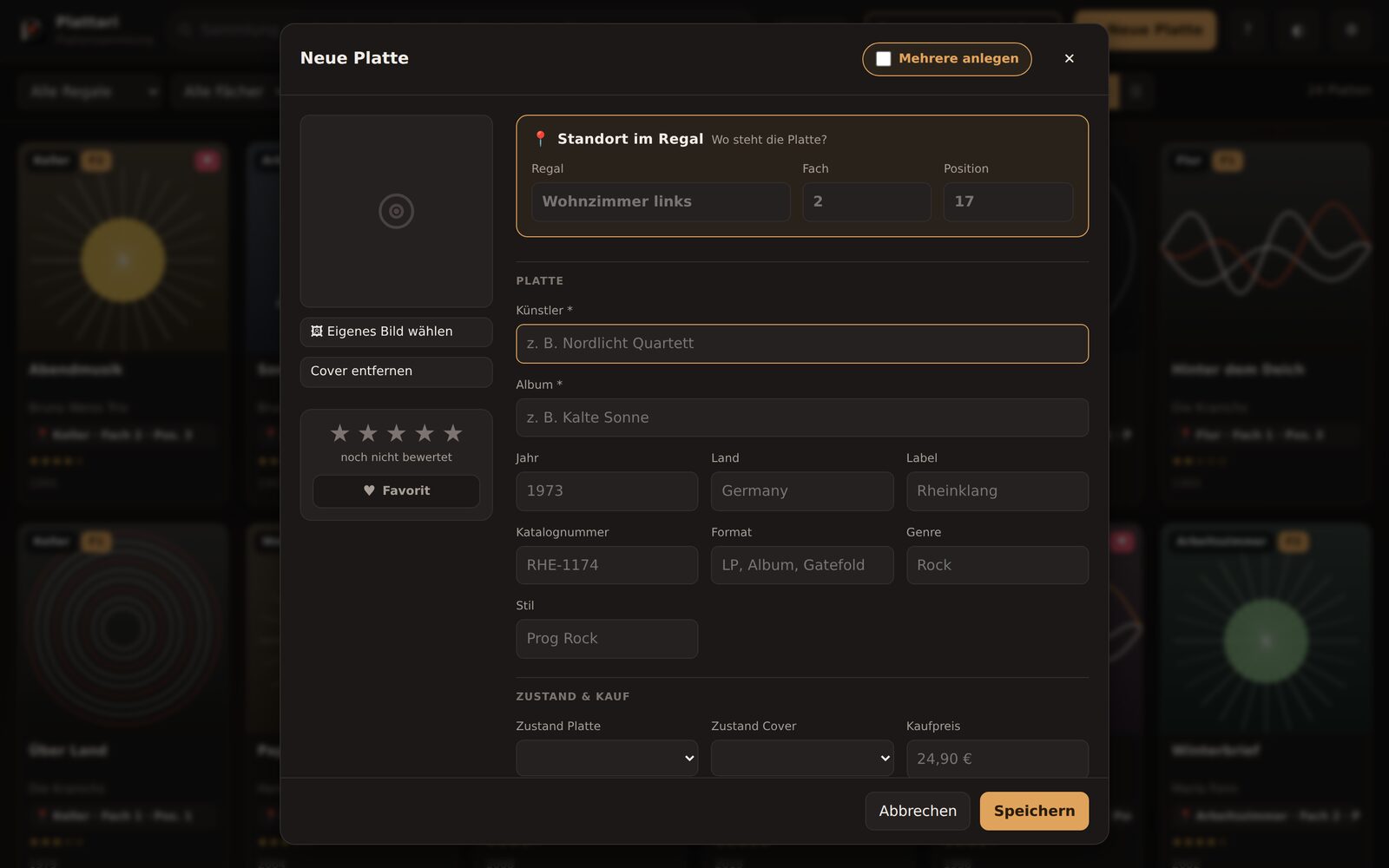Rate the record one star
This screenshot has height=868, width=1389.
339,432
